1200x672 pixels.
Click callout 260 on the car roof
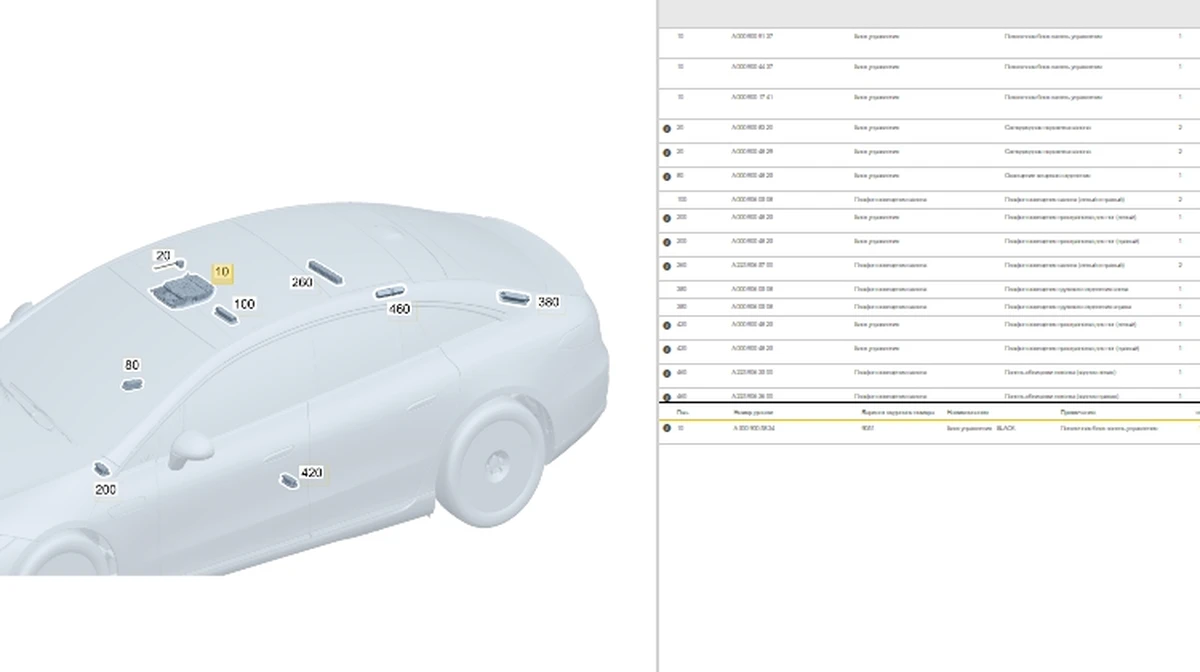tap(301, 283)
